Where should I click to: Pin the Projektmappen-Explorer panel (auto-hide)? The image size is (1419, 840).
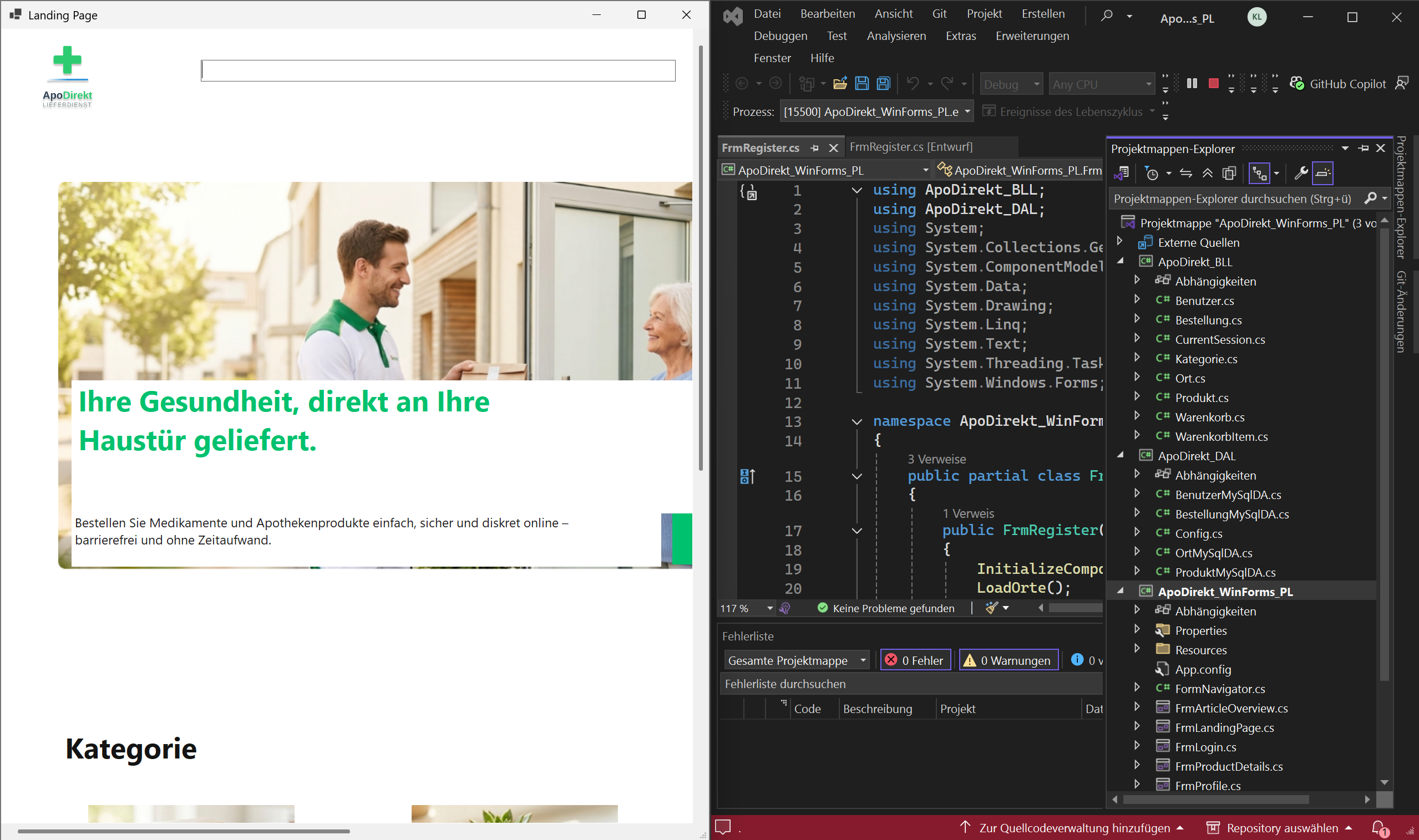coord(1364,148)
